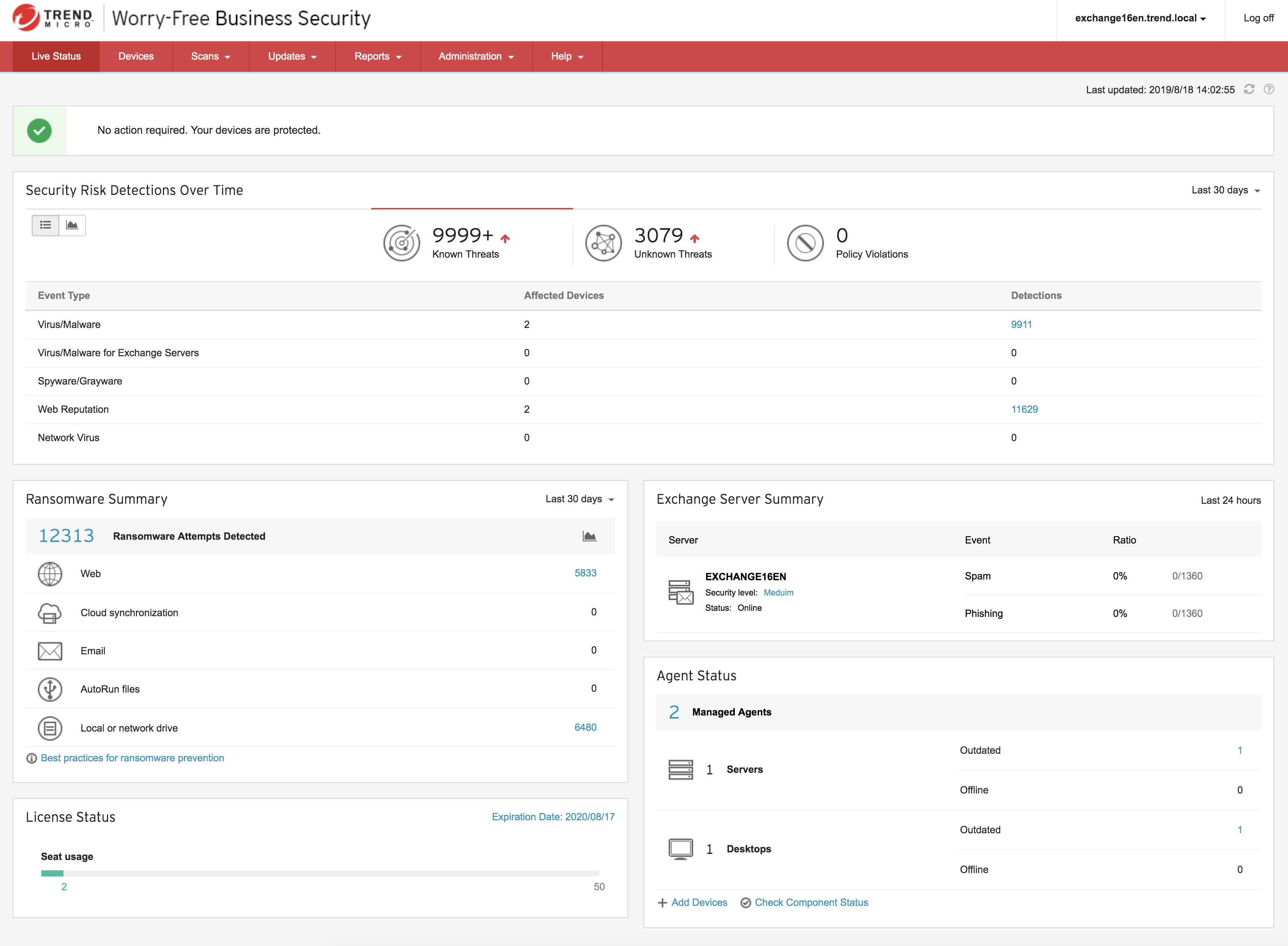
Task: Select the Known Threats radar icon
Action: pyautogui.click(x=401, y=243)
